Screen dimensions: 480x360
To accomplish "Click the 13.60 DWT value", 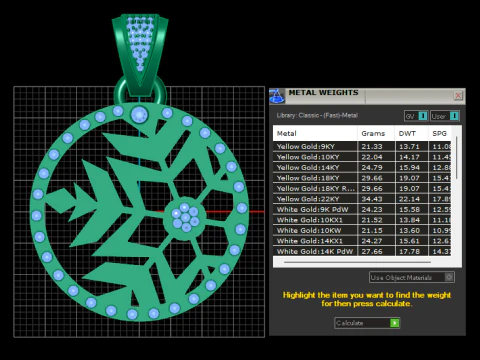I will tap(409, 230).
